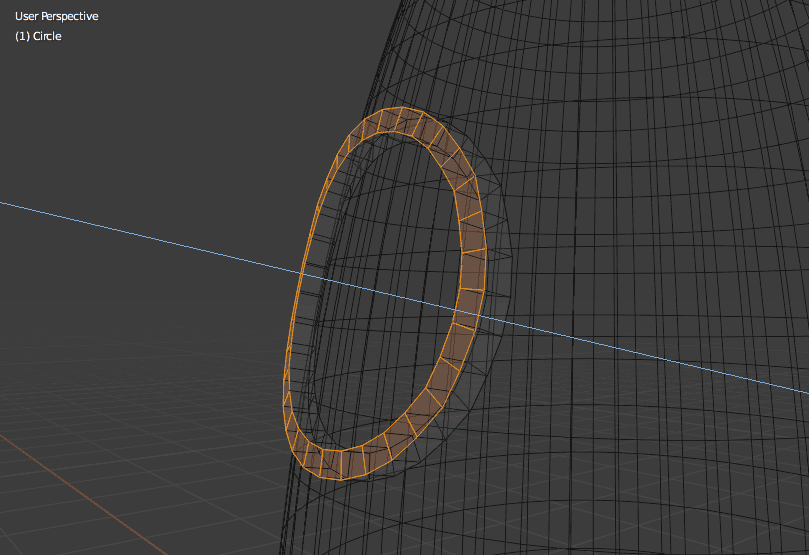
Task: Click the "User Perspective" viewport label
Action: pyautogui.click(x=57, y=17)
